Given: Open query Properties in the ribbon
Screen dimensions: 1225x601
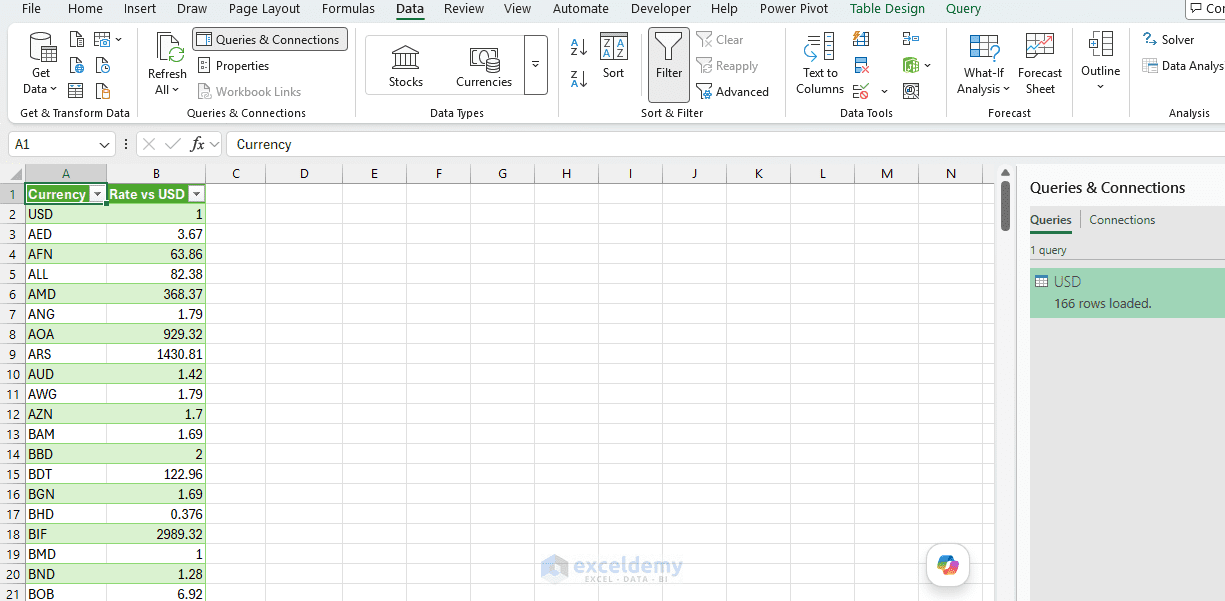Looking at the screenshot, I should [233, 66].
